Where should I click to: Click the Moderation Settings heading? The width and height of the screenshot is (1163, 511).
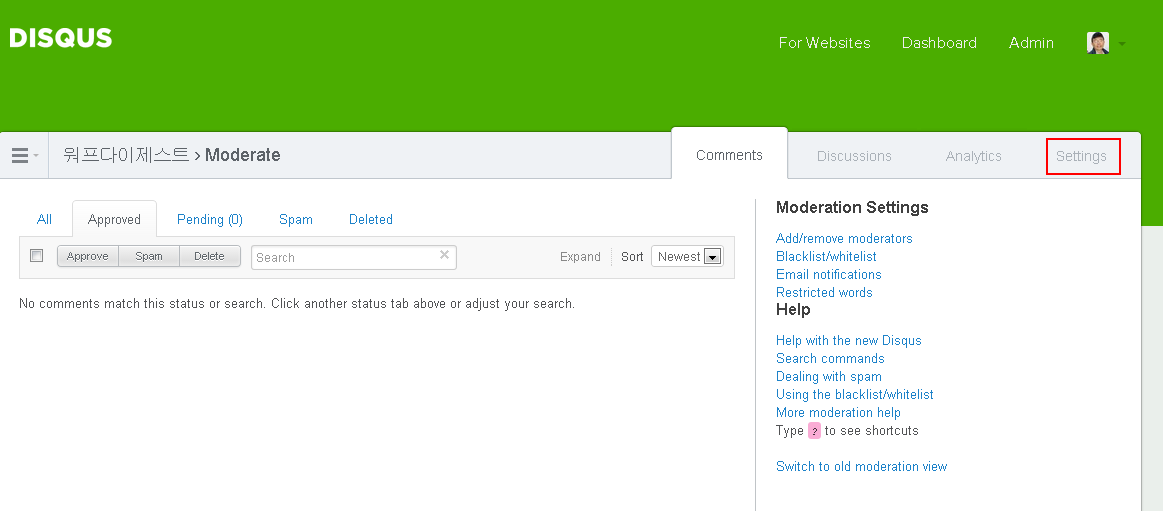pos(852,208)
